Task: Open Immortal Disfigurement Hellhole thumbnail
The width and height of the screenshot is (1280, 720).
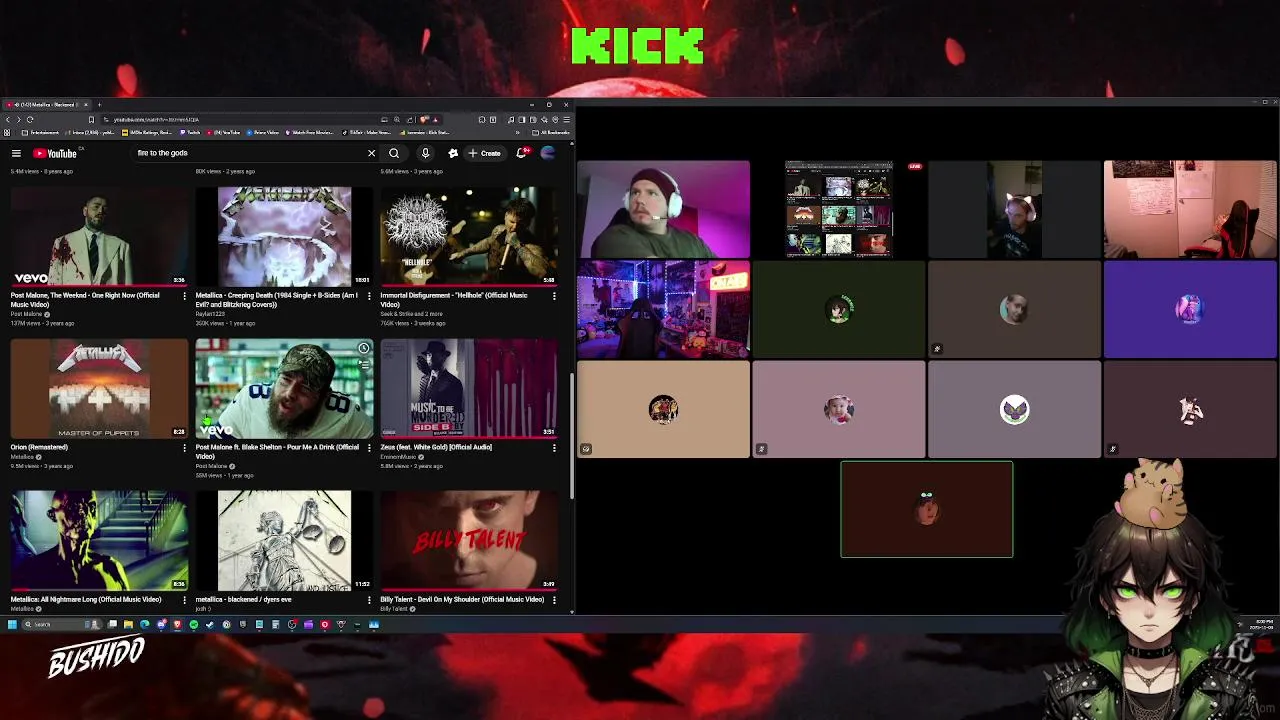Action: (469, 236)
